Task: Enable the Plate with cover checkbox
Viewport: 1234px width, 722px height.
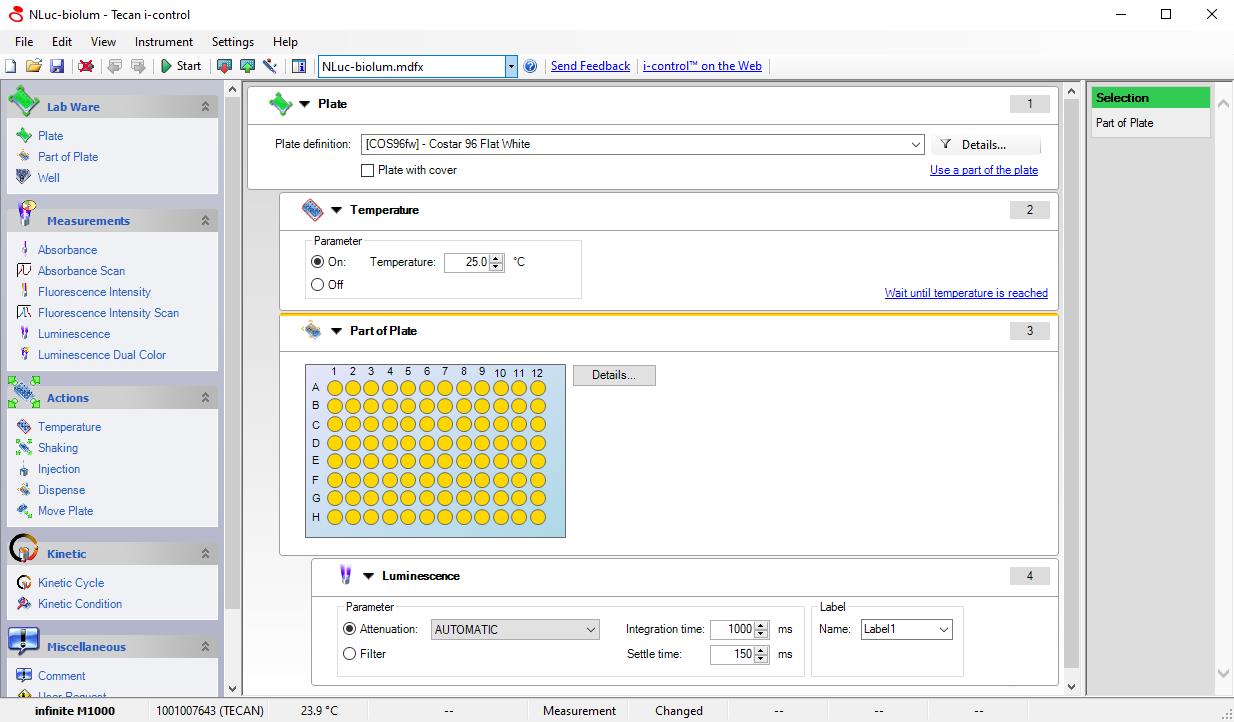Action: coord(367,171)
